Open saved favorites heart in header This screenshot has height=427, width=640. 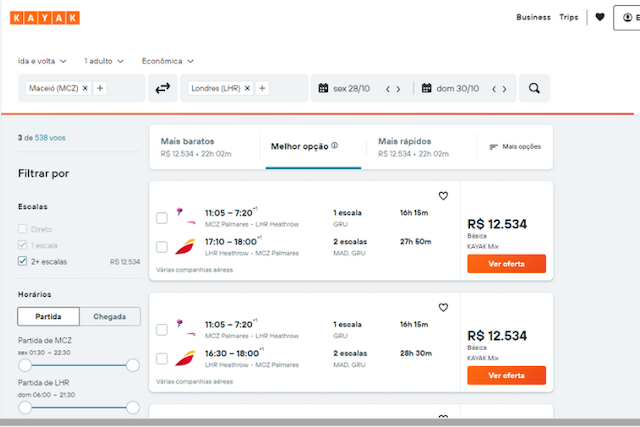click(600, 17)
